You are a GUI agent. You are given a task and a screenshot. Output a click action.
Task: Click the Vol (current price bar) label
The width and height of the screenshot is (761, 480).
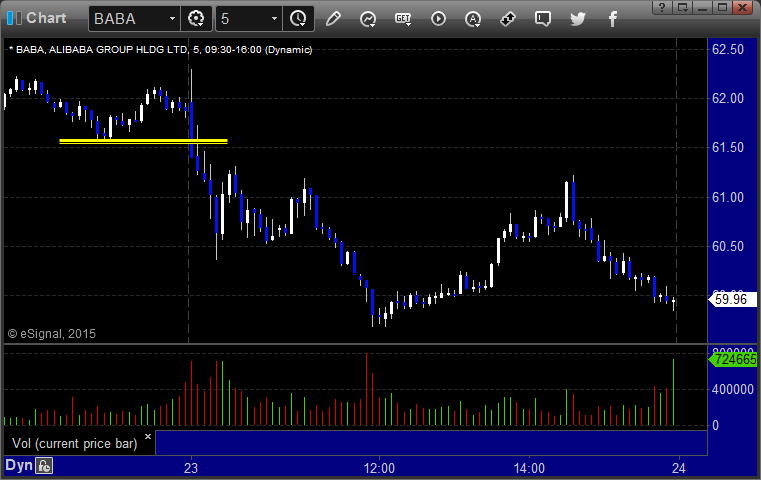pos(75,444)
